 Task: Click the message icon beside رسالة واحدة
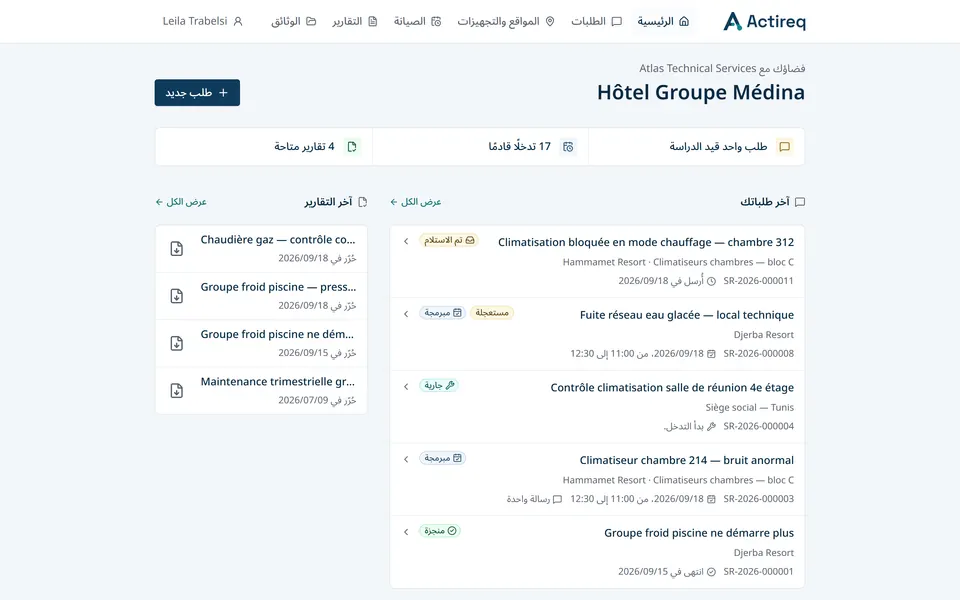(x=557, y=499)
